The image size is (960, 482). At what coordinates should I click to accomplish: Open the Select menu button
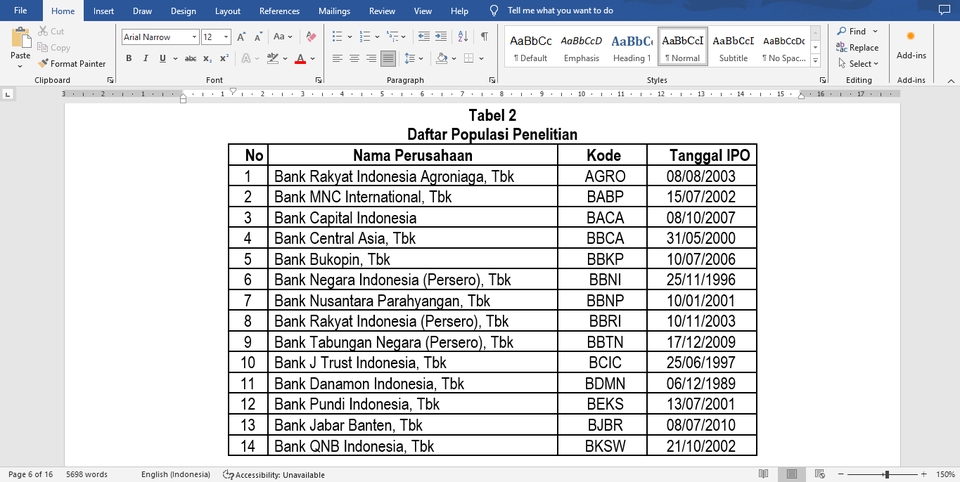(x=857, y=63)
